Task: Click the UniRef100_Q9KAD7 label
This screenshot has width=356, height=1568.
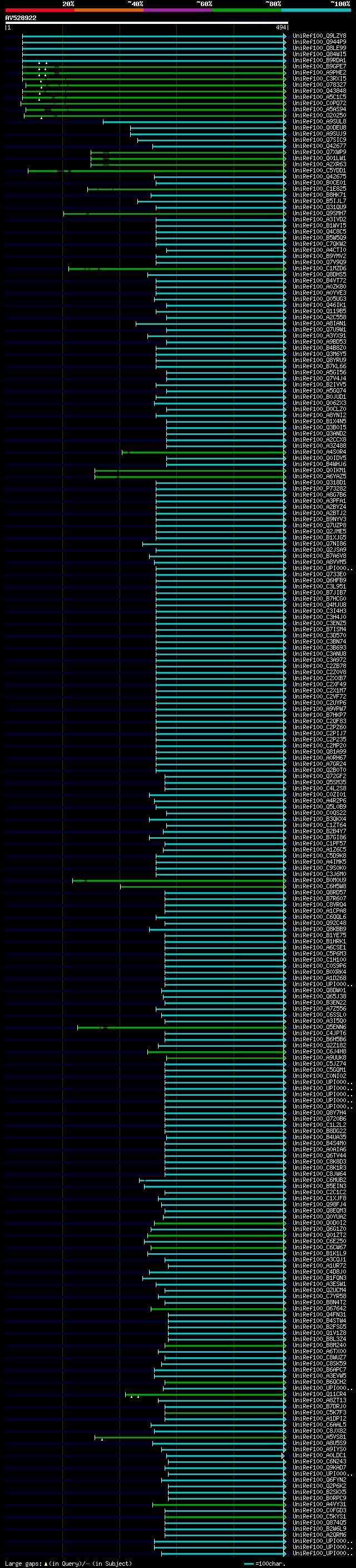Action: click(319, 1467)
